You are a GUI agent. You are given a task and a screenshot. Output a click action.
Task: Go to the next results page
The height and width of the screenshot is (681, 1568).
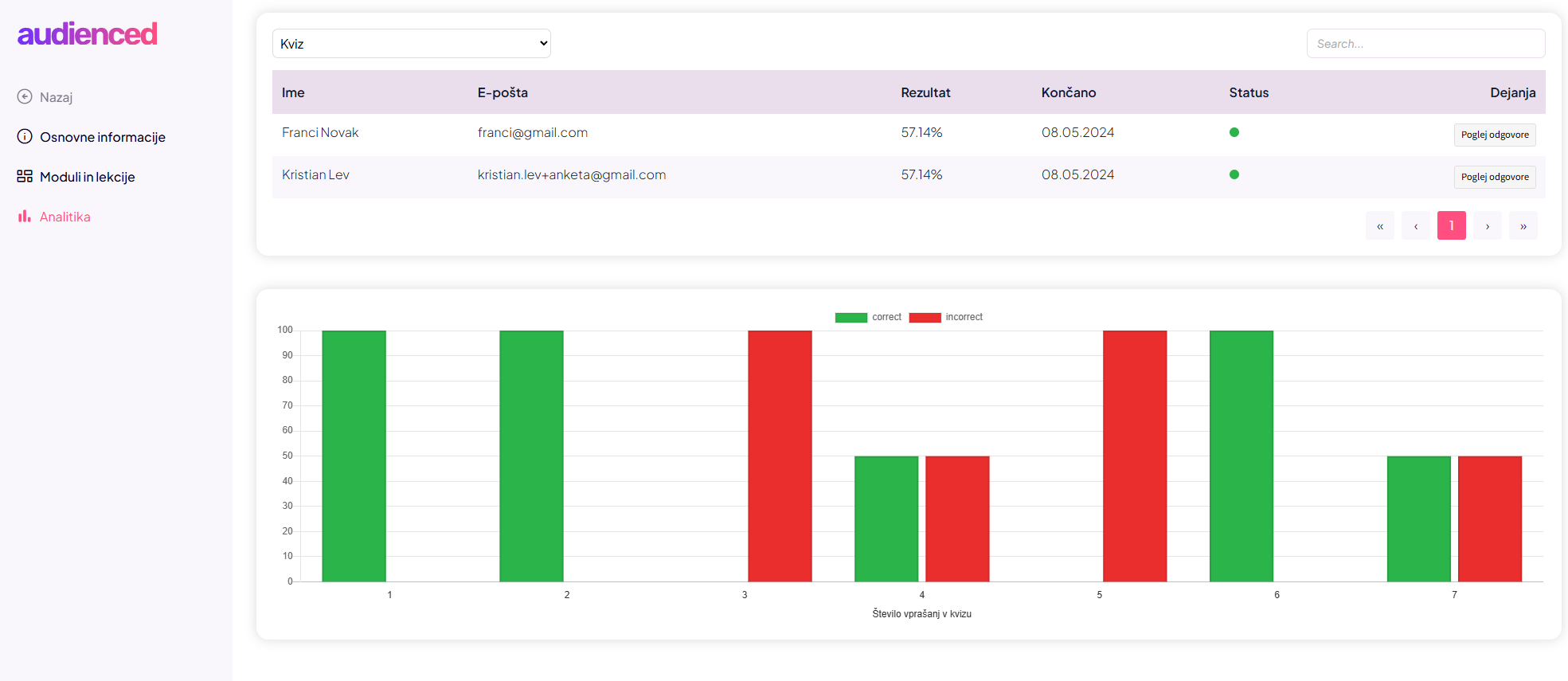click(x=1487, y=226)
